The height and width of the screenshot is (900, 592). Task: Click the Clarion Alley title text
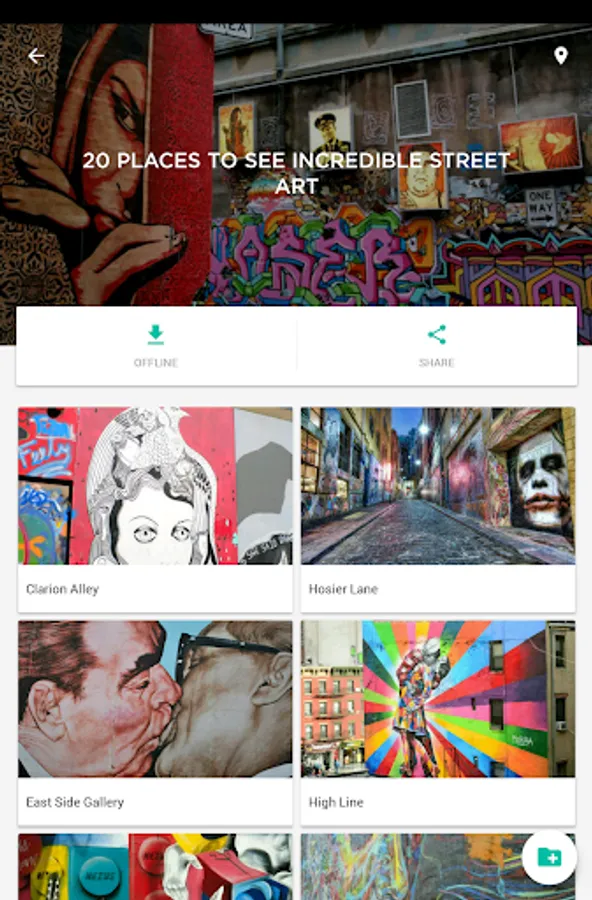click(x=63, y=589)
